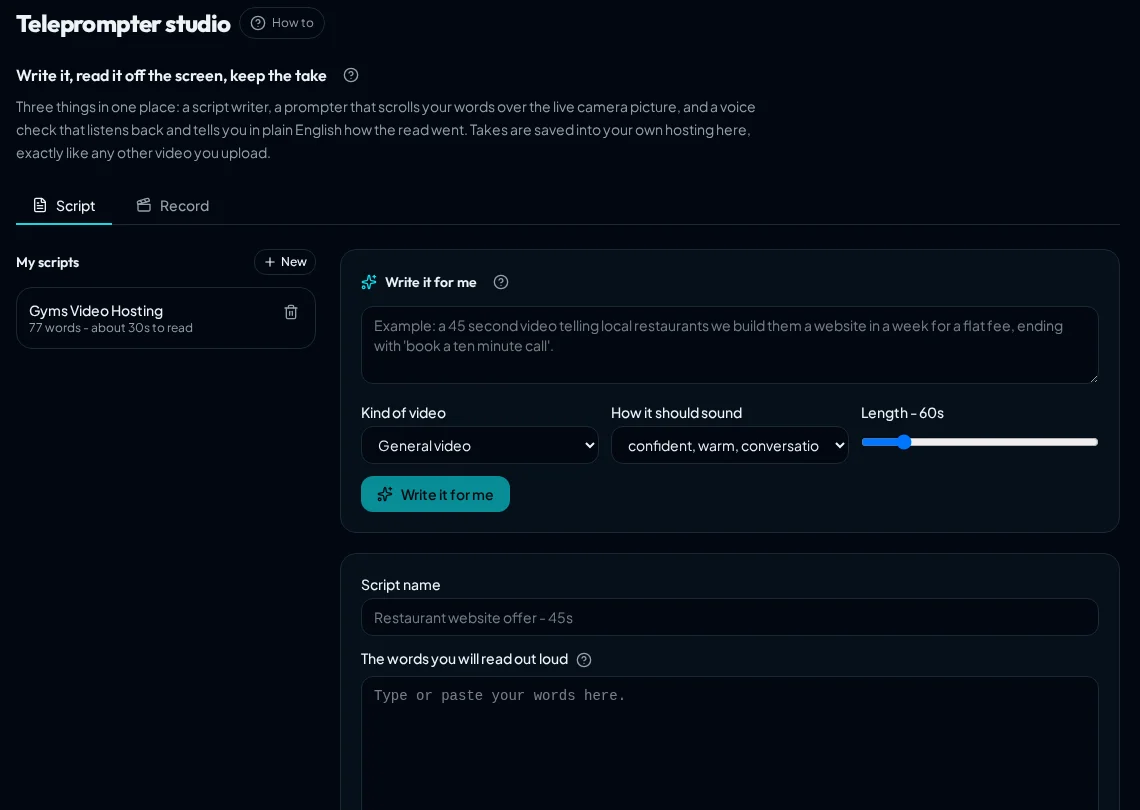Click the sparkle icon beside 'Write it for me' heading
Screen dimensions: 1140x810
click(369, 282)
